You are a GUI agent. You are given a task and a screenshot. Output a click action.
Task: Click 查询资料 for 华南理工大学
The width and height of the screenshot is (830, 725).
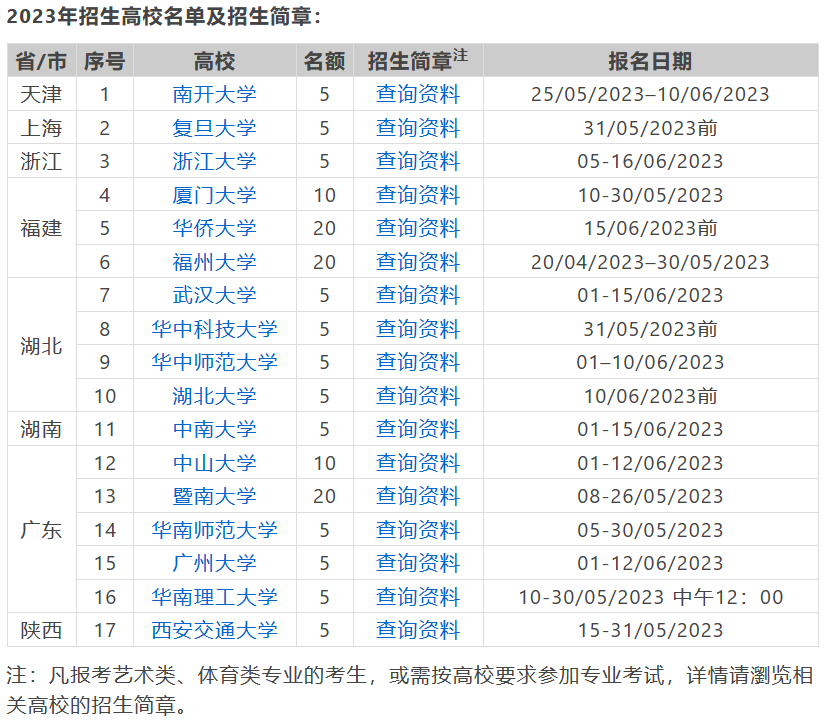417,597
